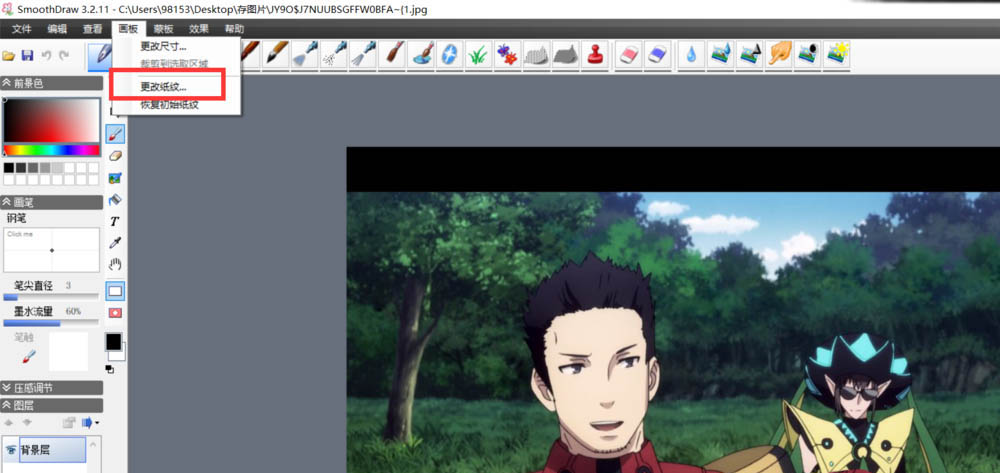This screenshot has height=473, width=1000.
Task: Adjust the 墨水流量 slider
Action: pos(51,323)
